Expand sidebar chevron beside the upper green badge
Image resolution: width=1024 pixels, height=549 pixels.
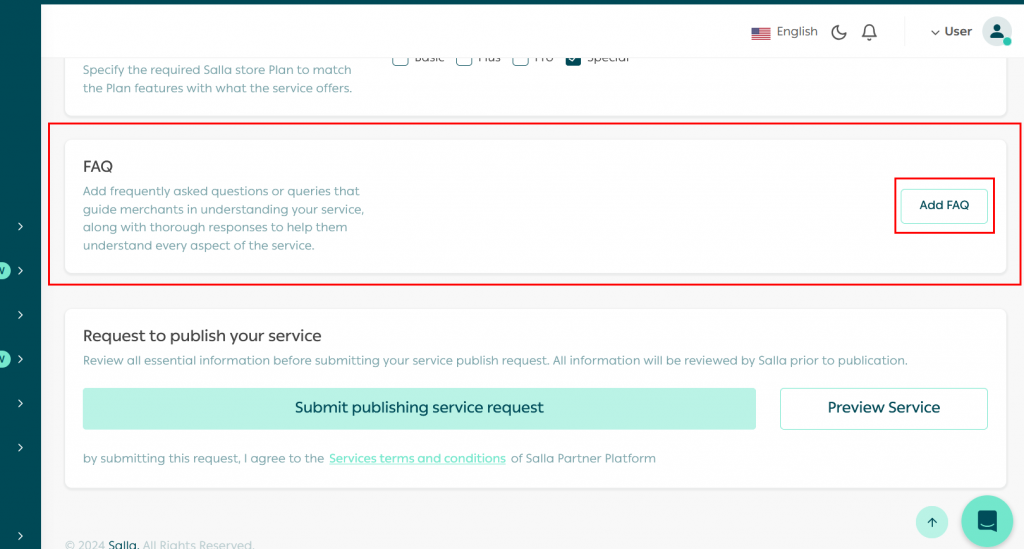coord(20,271)
